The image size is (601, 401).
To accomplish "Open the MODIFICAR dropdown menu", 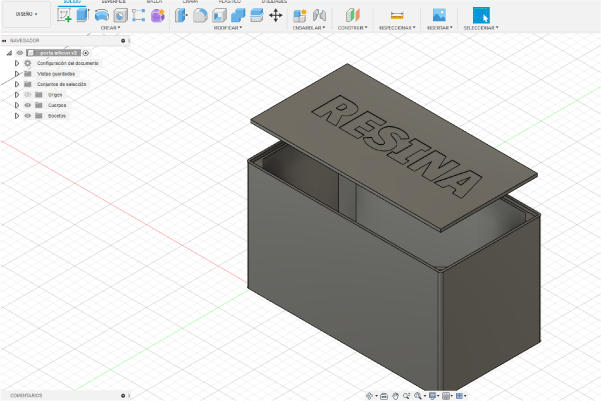I will point(228,28).
